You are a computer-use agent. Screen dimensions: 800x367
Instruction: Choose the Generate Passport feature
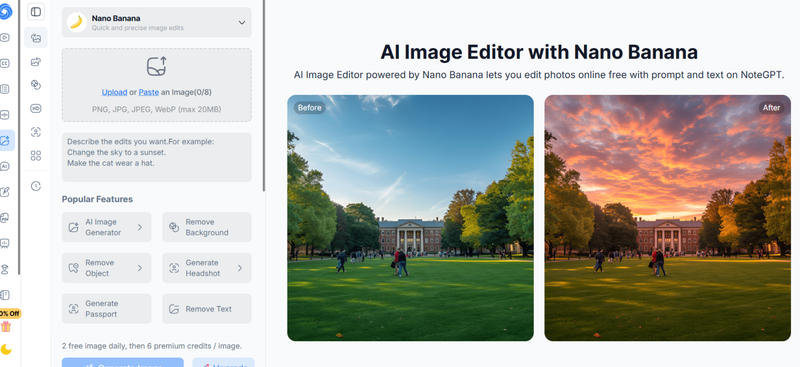(x=107, y=309)
